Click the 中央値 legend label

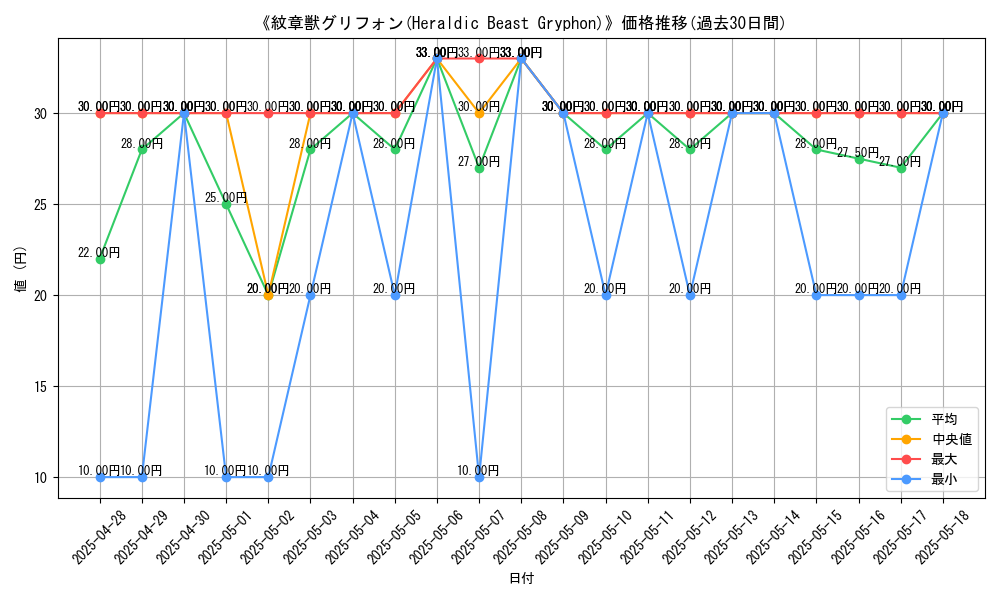(x=952, y=439)
